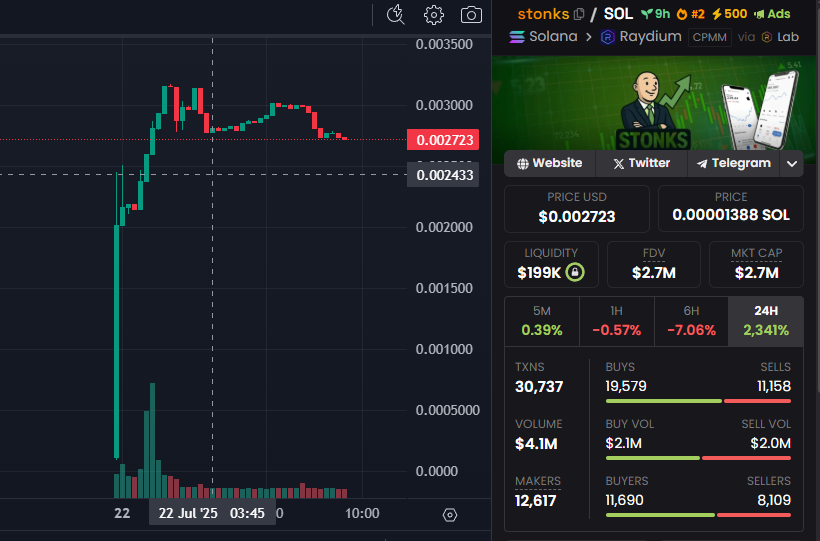The width and height of the screenshot is (820, 541).
Task: Copy the stonks token address icon
Action: 579,14
